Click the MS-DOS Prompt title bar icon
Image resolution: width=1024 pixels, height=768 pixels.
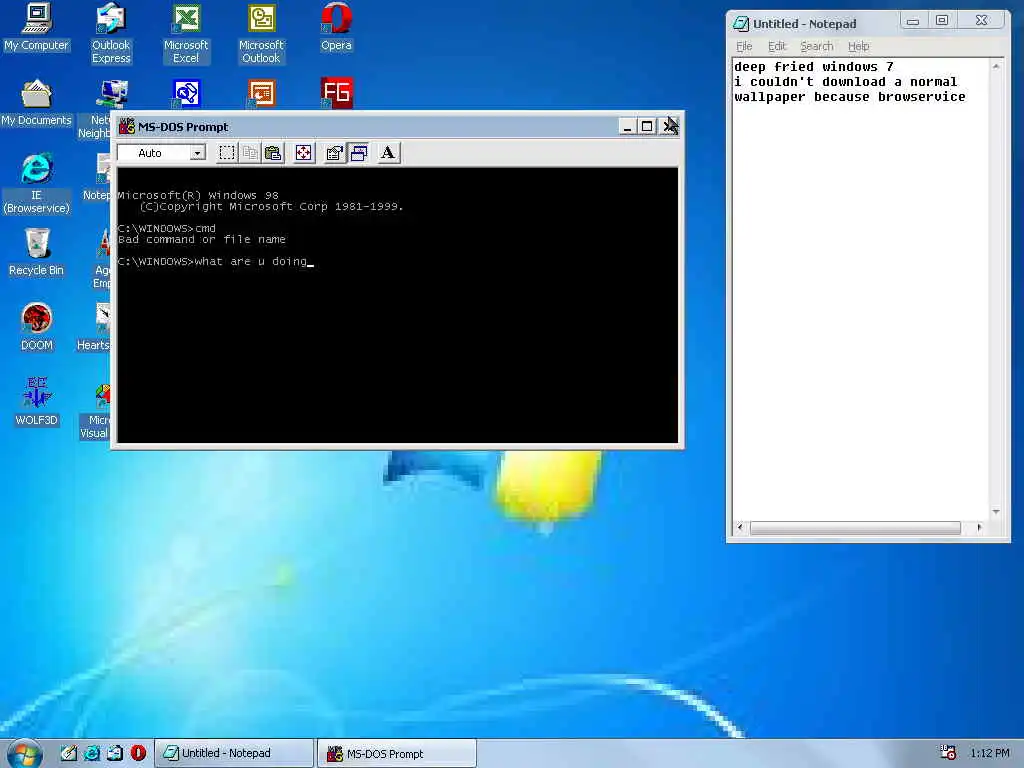pos(127,126)
